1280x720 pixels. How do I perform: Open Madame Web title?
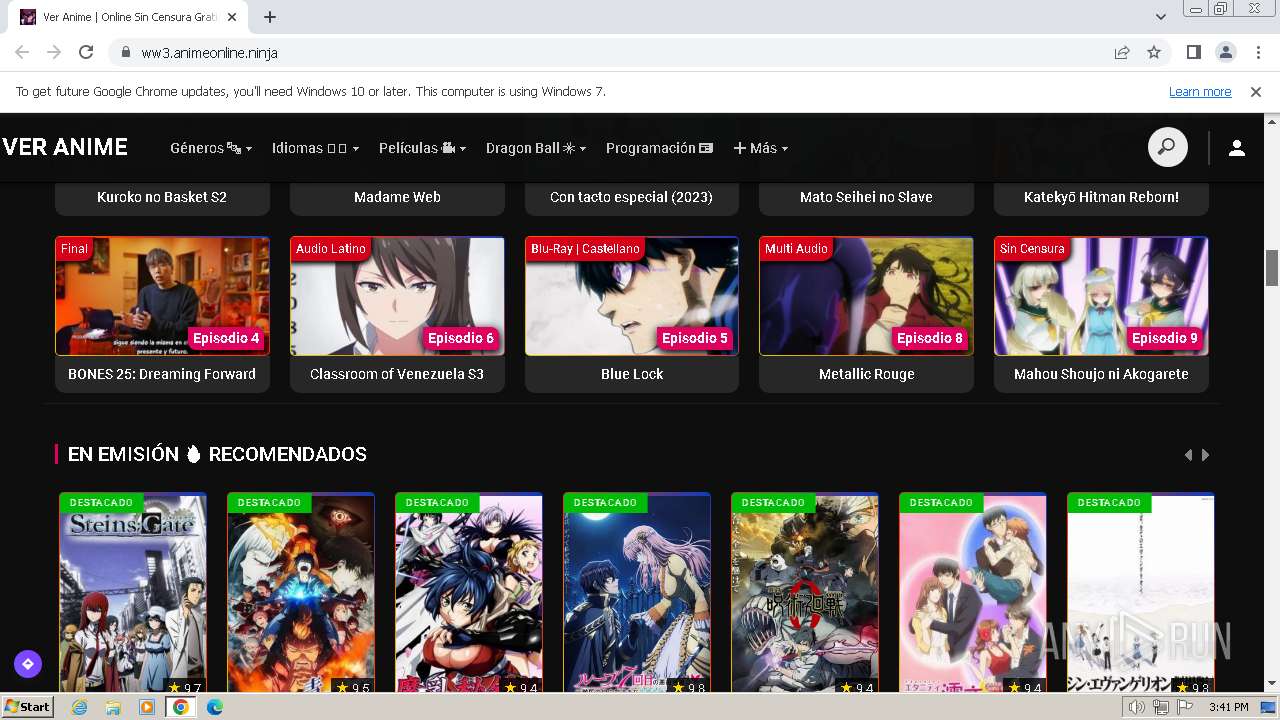coord(397,197)
